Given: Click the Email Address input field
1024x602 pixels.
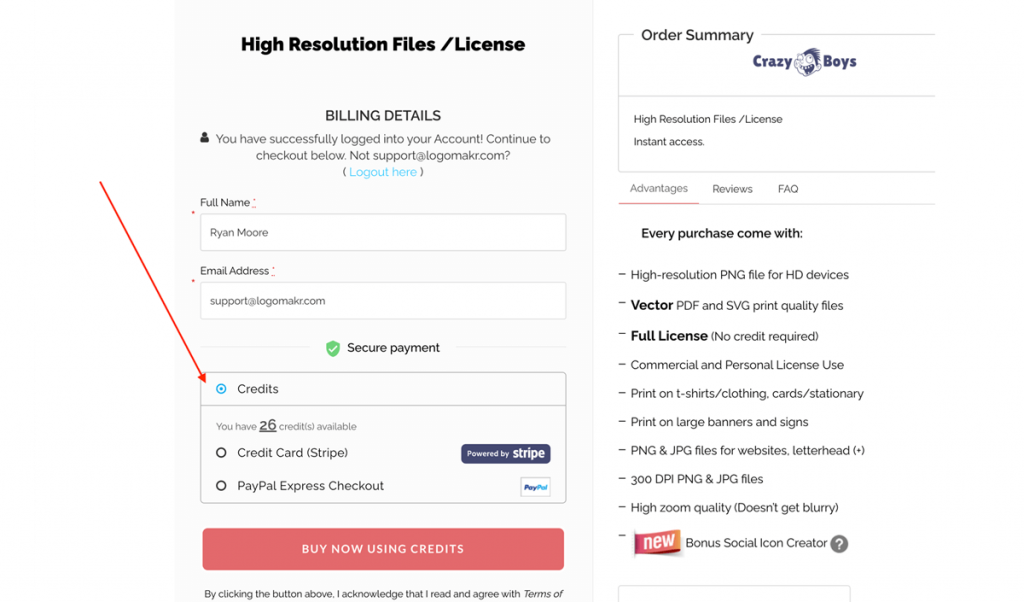Looking at the screenshot, I should click(x=383, y=301).
